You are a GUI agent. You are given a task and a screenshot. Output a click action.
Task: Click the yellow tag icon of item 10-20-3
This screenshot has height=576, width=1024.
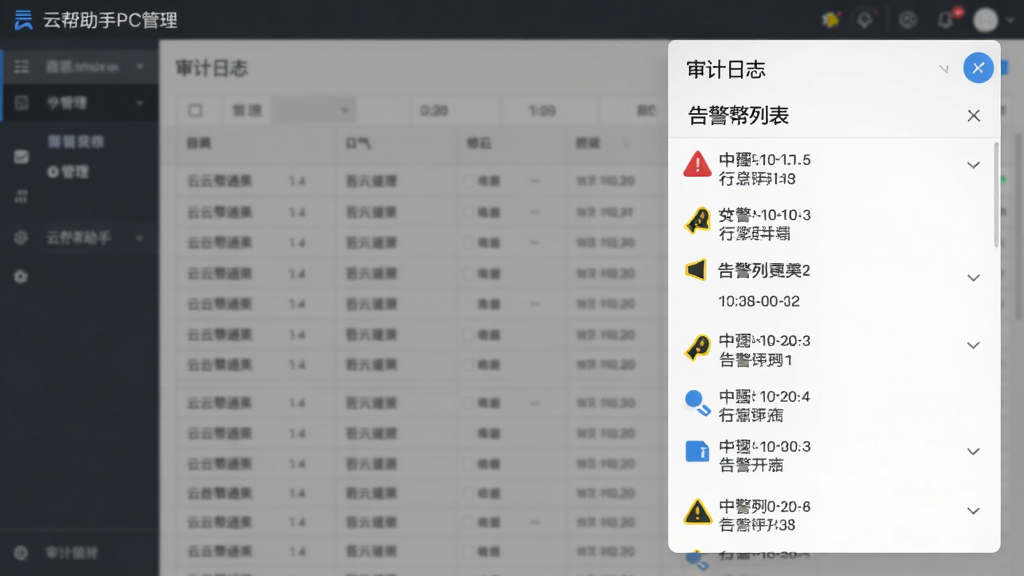[x=697, y=347]
